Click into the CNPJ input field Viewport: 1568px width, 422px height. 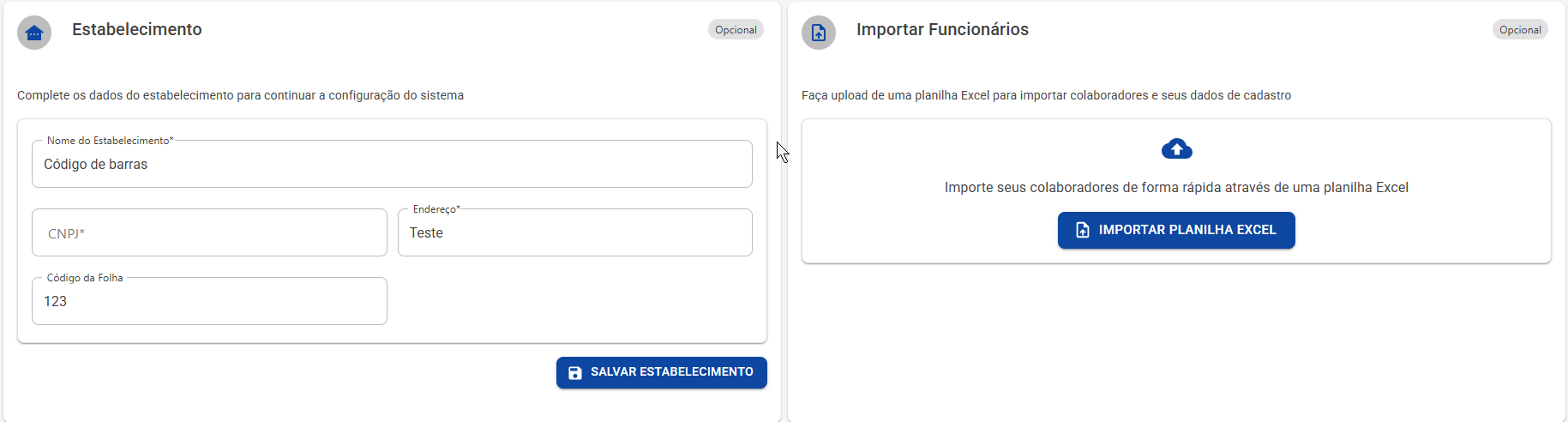[x=209, y=232]
